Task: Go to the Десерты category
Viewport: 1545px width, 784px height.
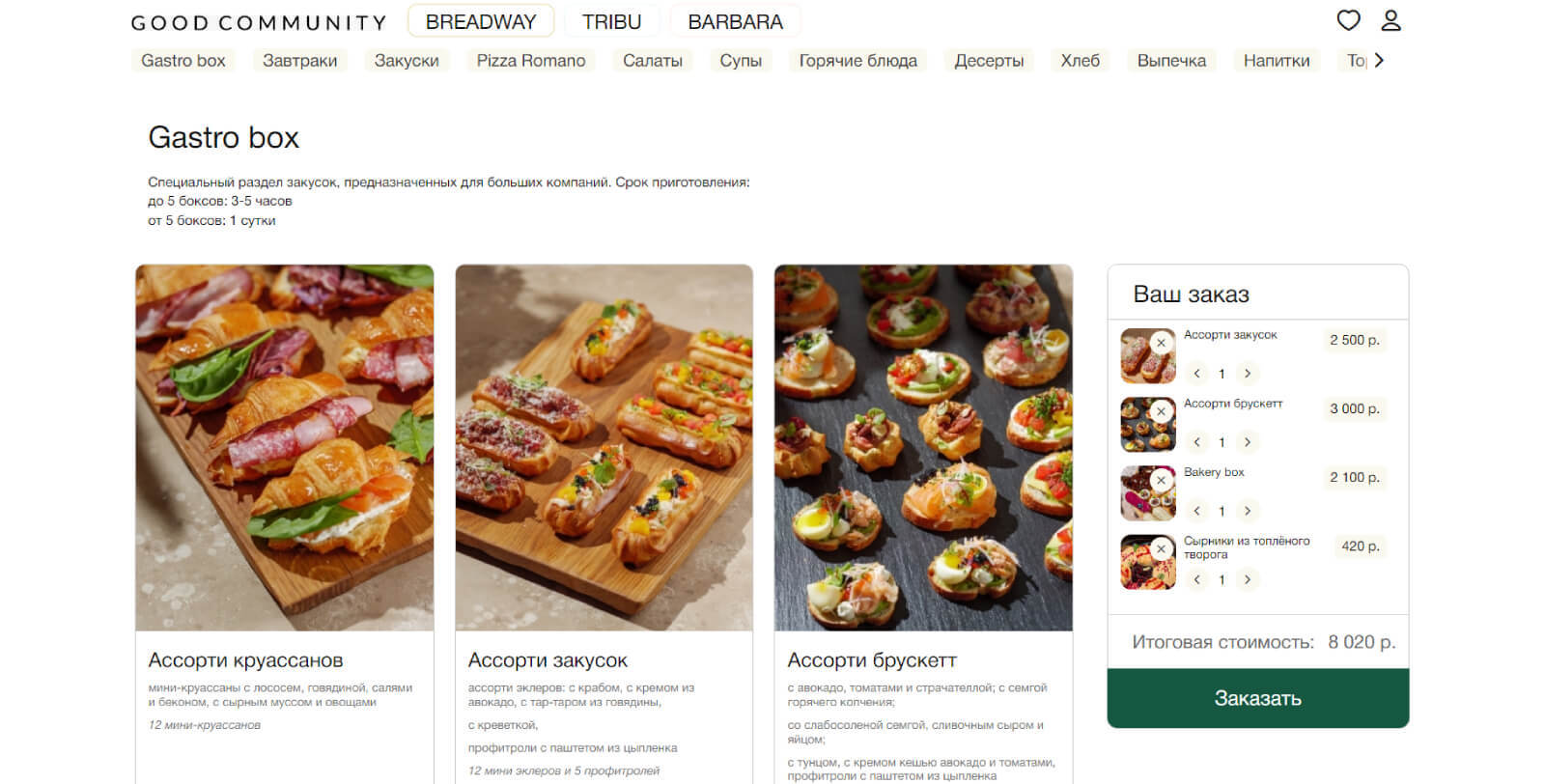Action: 989,61
